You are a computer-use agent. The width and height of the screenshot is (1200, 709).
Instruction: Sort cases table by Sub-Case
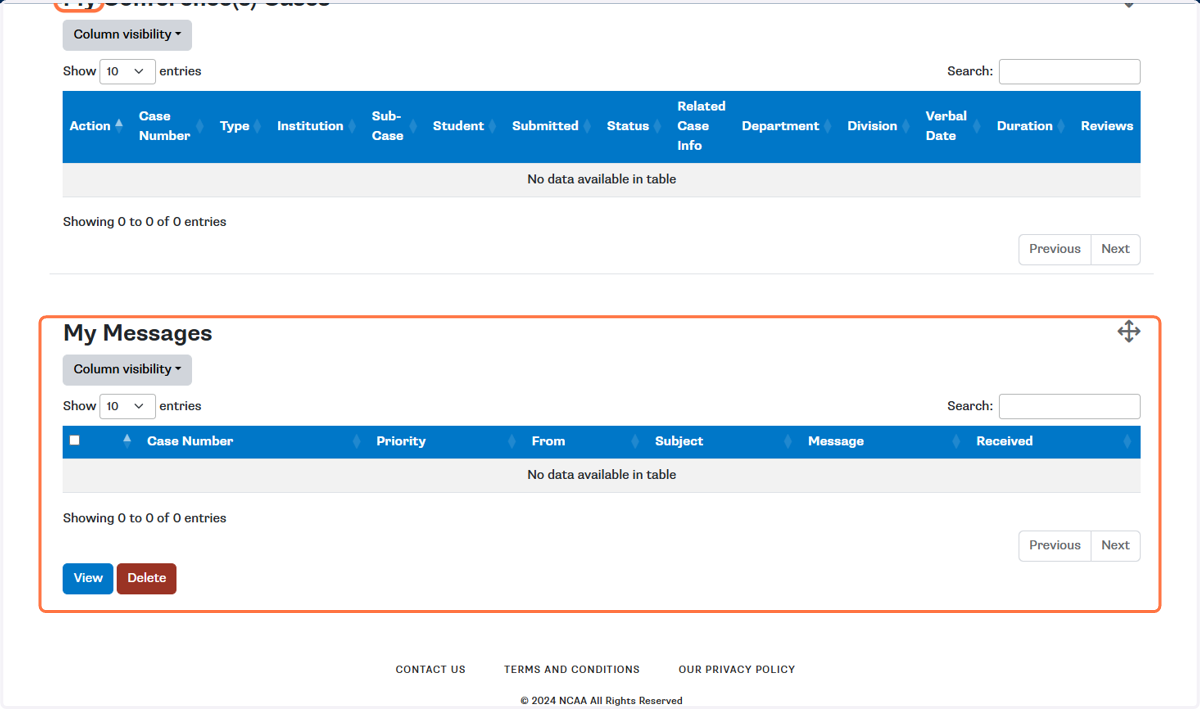(395, 126)
